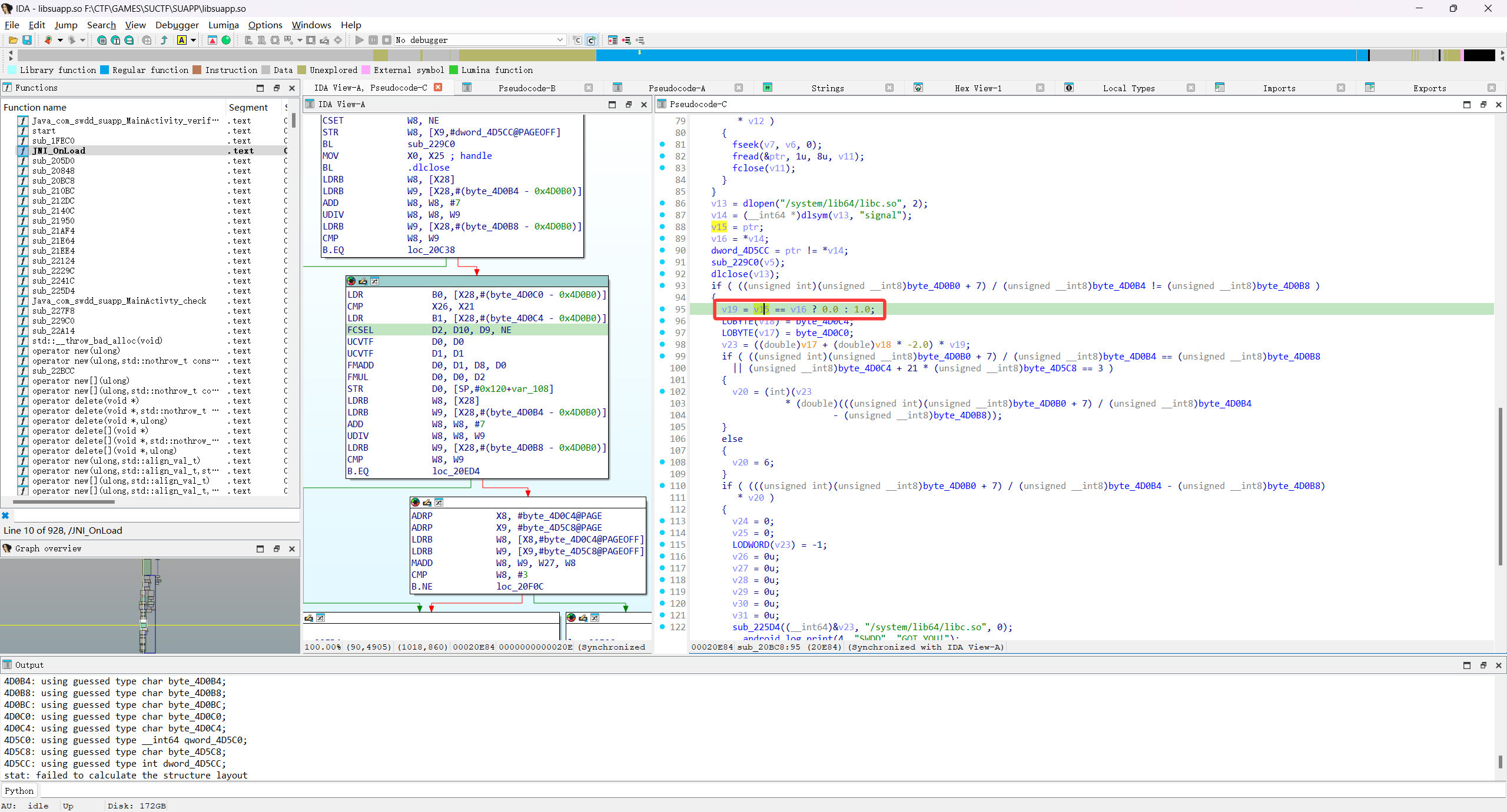Click the 'Segment' column header
1507x812 pixels.
[x=253, y=107]
